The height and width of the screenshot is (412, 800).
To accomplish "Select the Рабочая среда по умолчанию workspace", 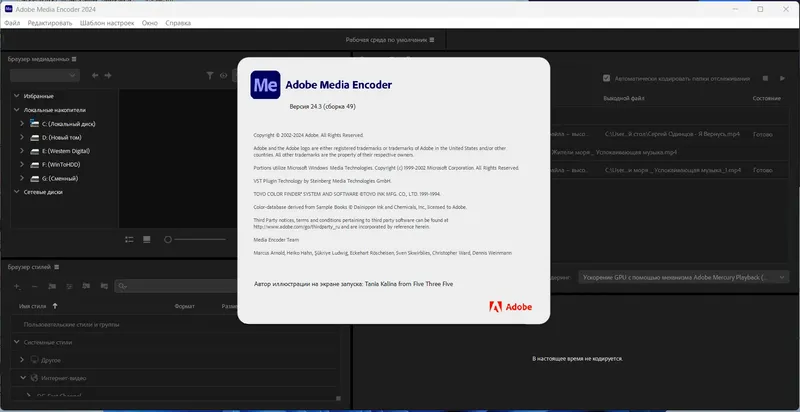I will pyautogui.click(x=386, y=40).
